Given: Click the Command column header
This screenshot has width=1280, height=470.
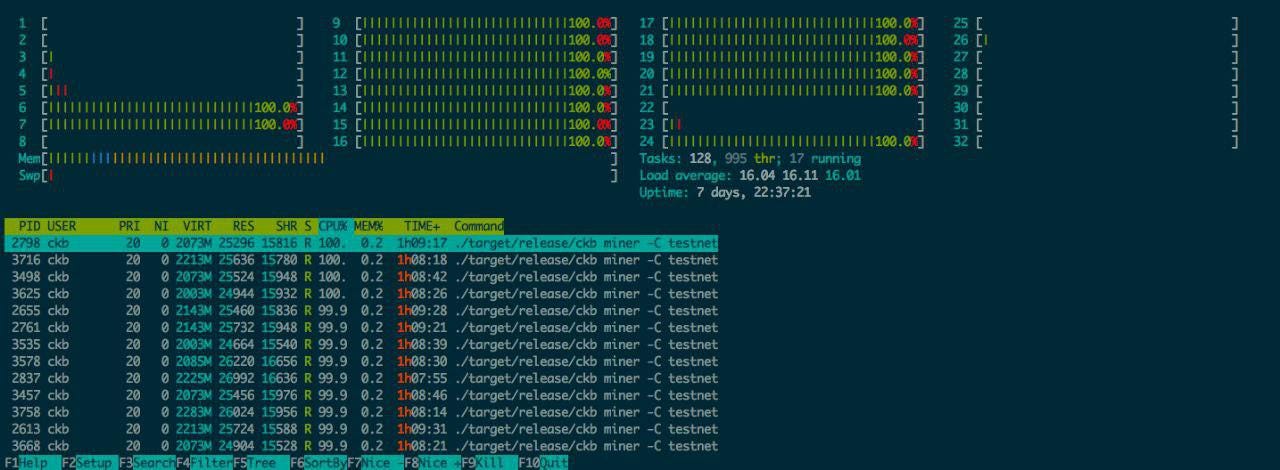Looking at the screenshot, I should click(x=479, y=226).
